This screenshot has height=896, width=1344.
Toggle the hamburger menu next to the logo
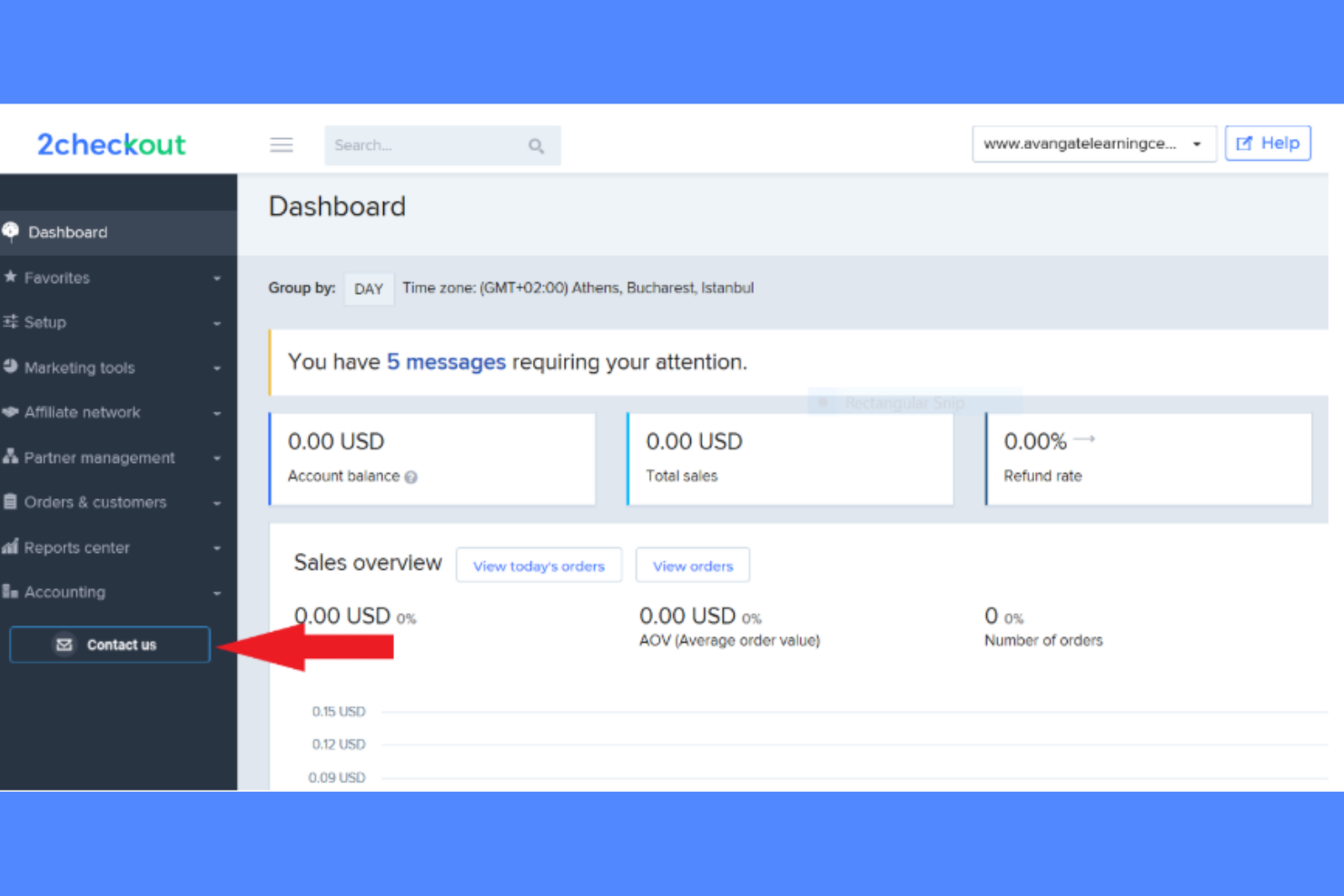coord(282,144)
